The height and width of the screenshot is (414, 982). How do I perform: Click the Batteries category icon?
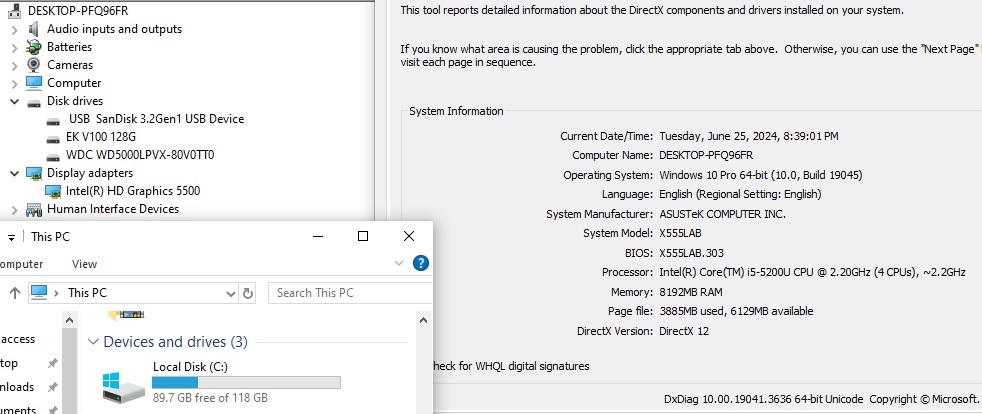pyautogui.click(x=34, y=47)
